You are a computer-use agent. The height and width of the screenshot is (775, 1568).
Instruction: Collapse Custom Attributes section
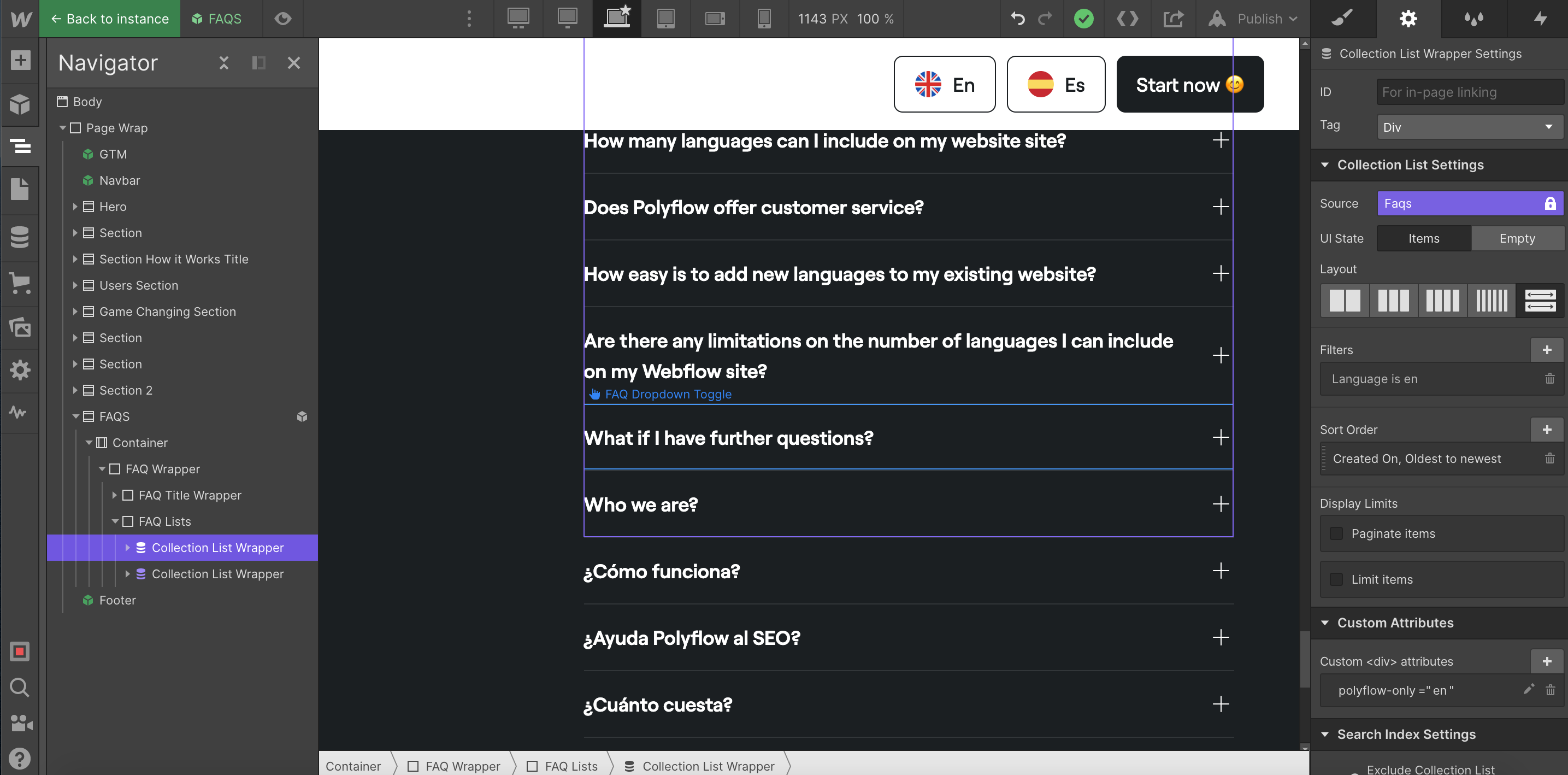click(1324, 623)
